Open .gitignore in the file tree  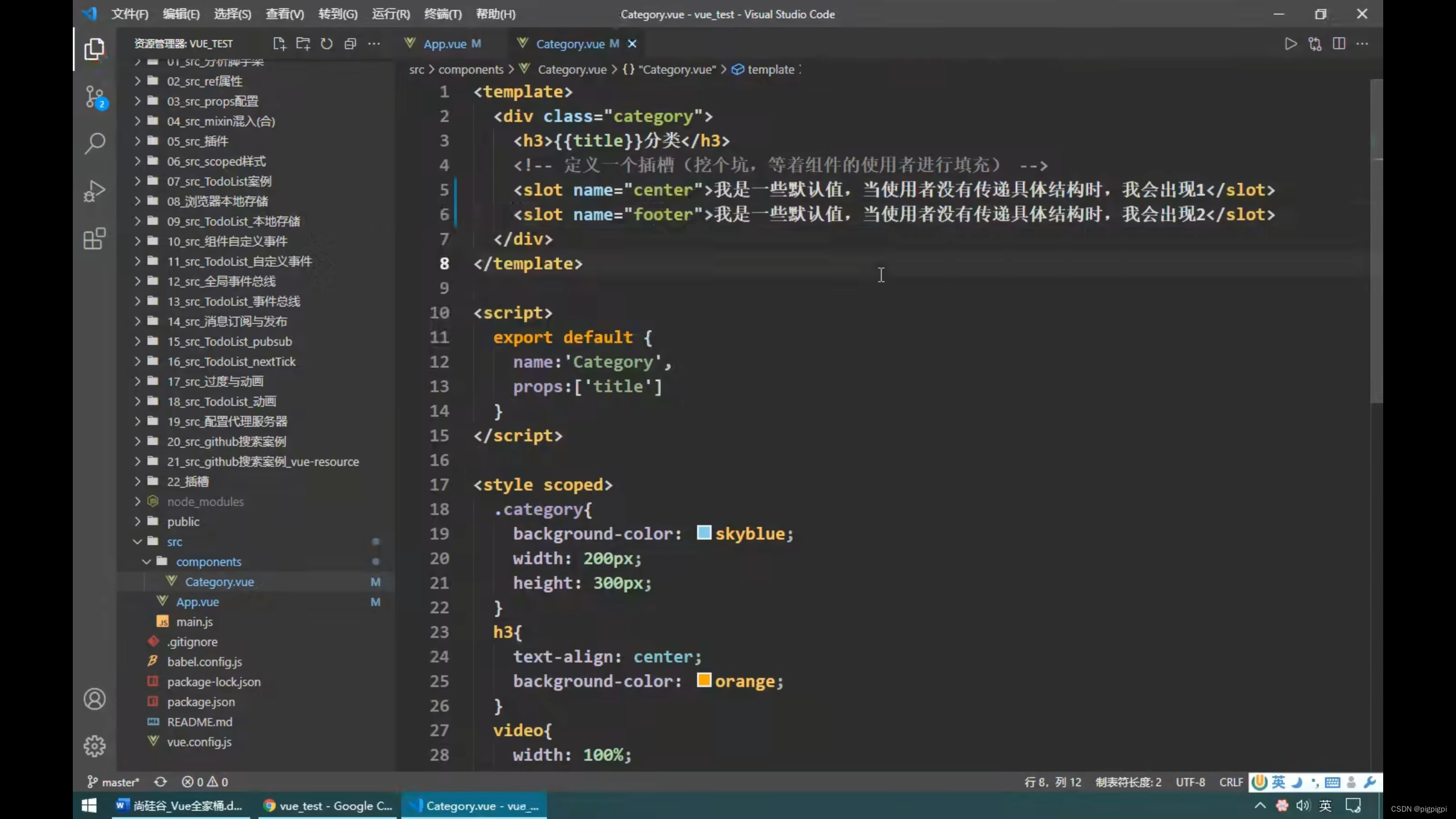pyautogui.click(x=255, y=642)
